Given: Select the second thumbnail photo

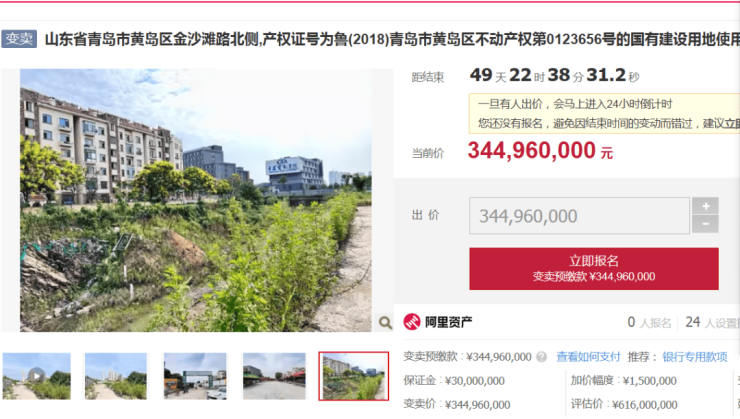Looking at the screenshot, I should point(116,376).
